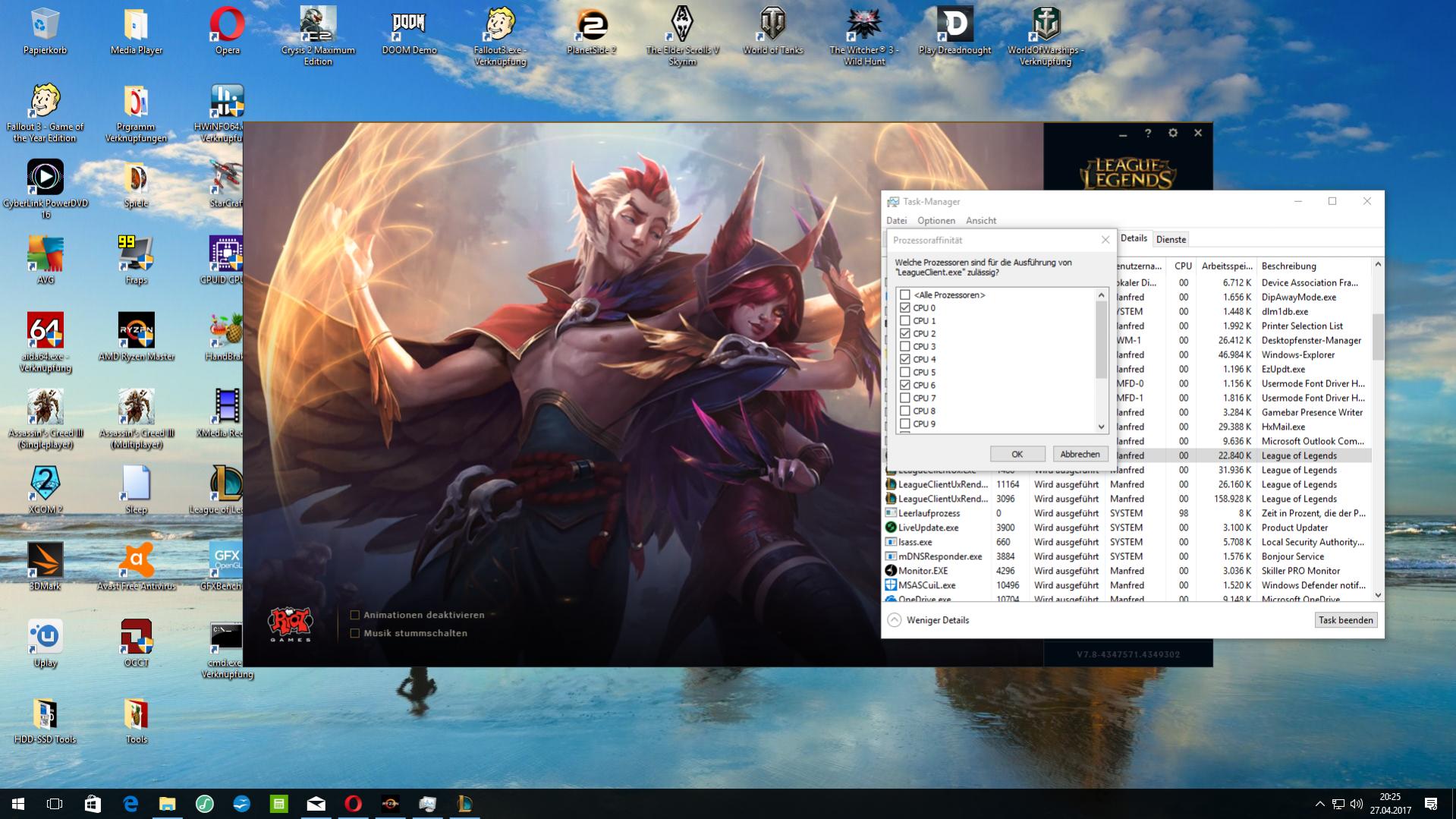Screen dimensions: 1456x819
Task: Click The Witcher 3 Wild Hunt icon
Action: (864, 37)
